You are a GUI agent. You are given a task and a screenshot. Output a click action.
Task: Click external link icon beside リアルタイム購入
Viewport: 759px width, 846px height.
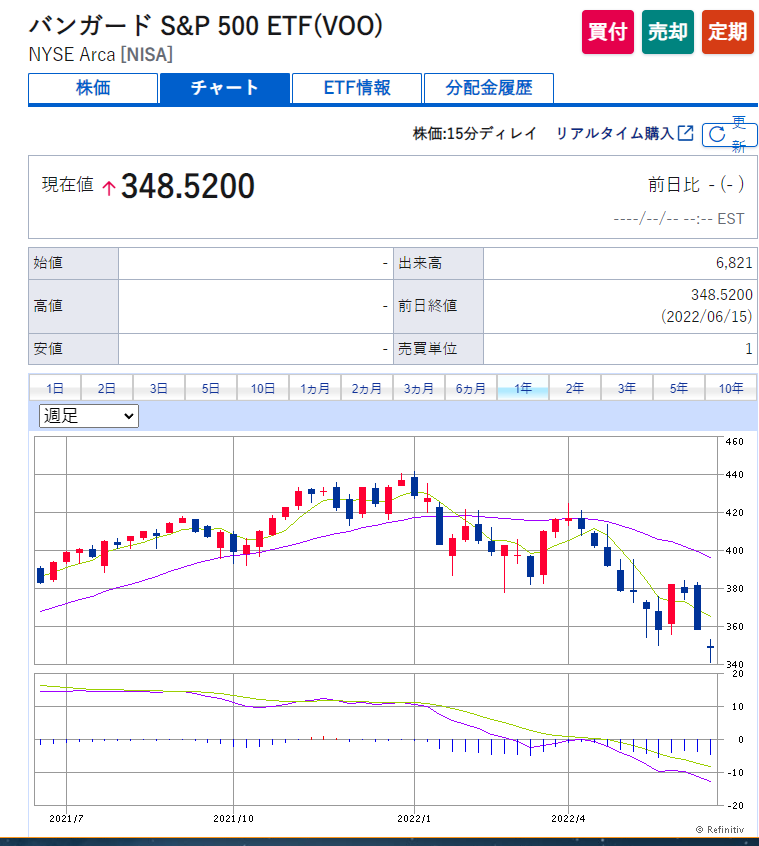click(685, 133)
